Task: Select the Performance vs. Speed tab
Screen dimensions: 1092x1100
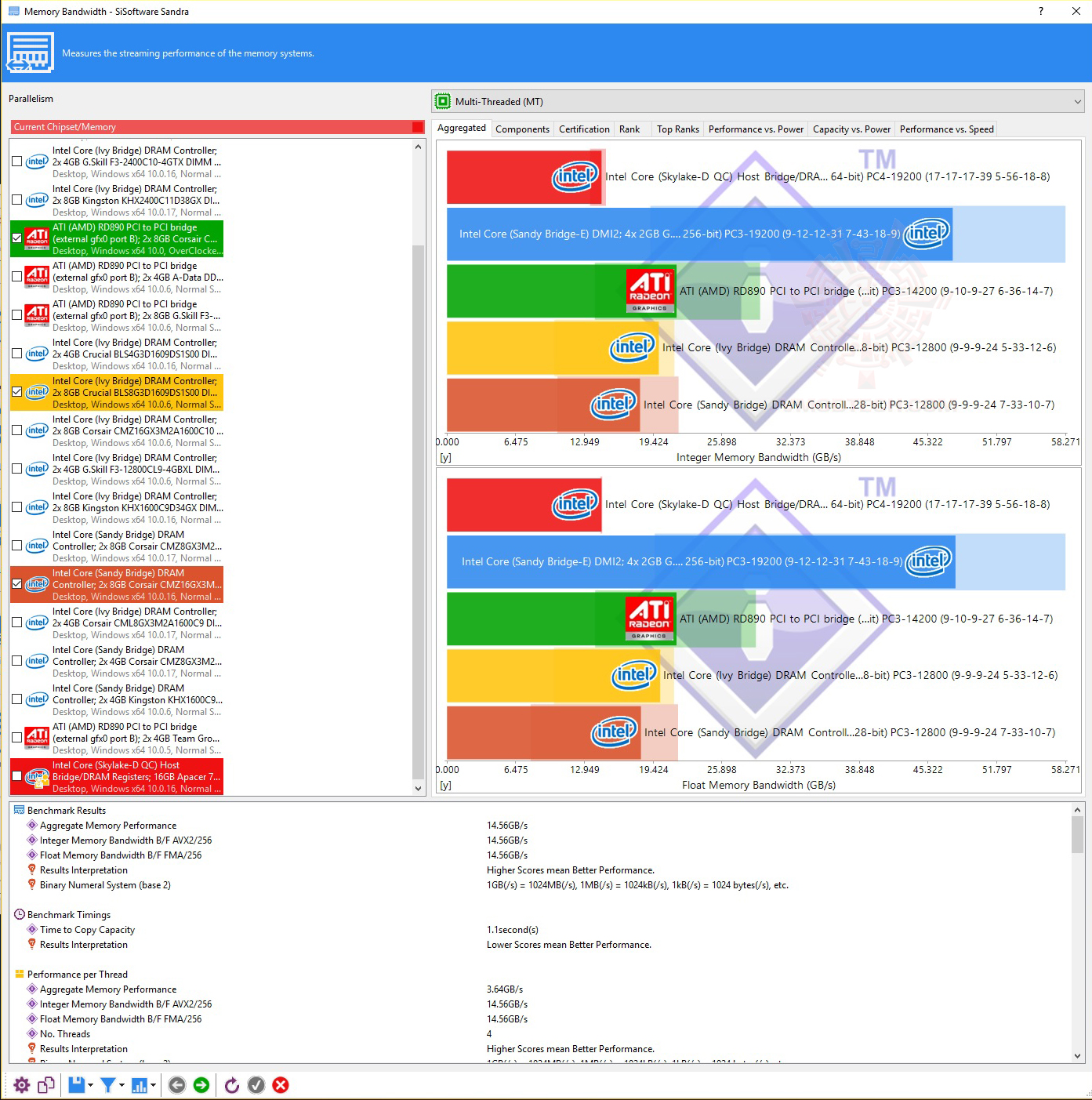Action: (x=946, y=129)
